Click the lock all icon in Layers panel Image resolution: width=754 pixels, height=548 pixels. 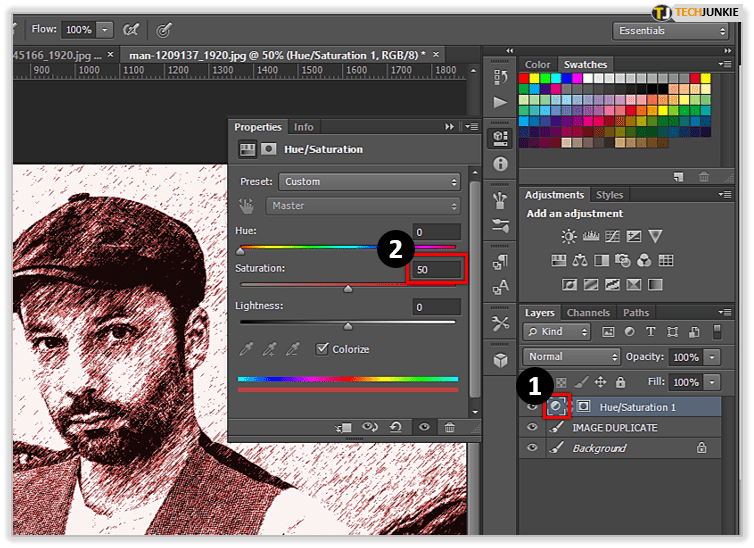click(620, 382)
